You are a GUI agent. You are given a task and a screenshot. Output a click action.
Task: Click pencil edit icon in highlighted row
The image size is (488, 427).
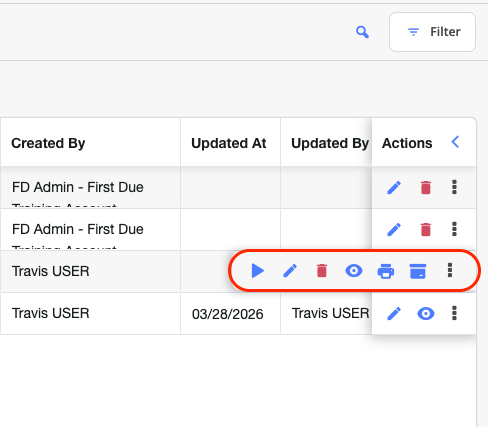point(290,271)
